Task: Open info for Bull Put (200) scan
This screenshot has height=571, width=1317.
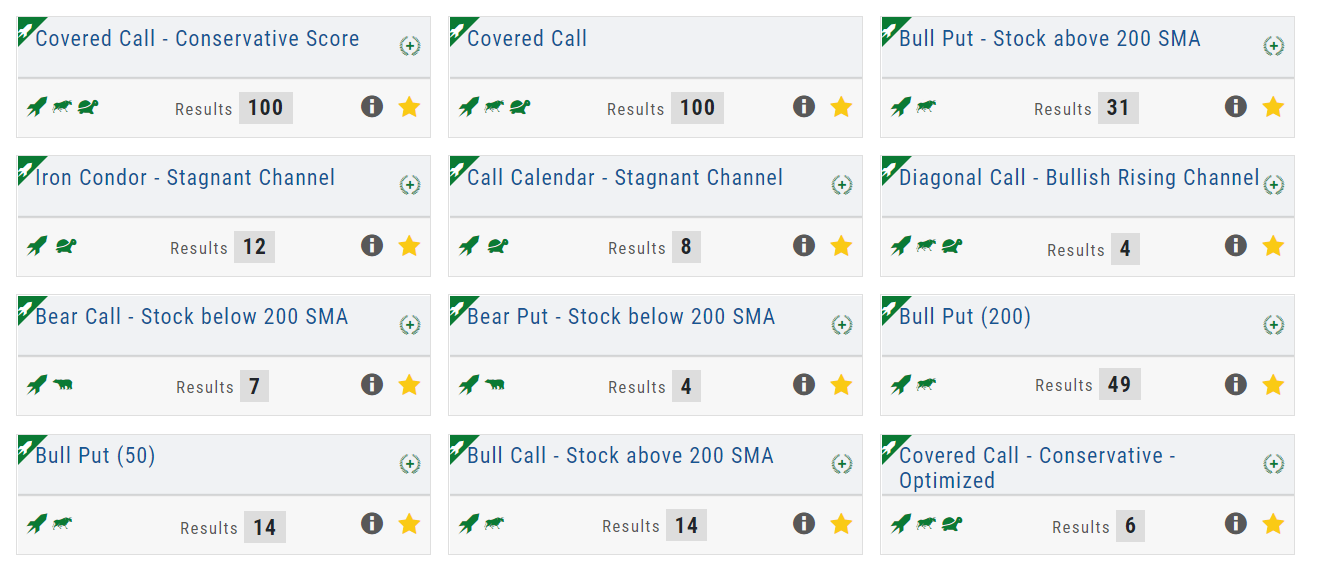Action: tap(1236, 384)
